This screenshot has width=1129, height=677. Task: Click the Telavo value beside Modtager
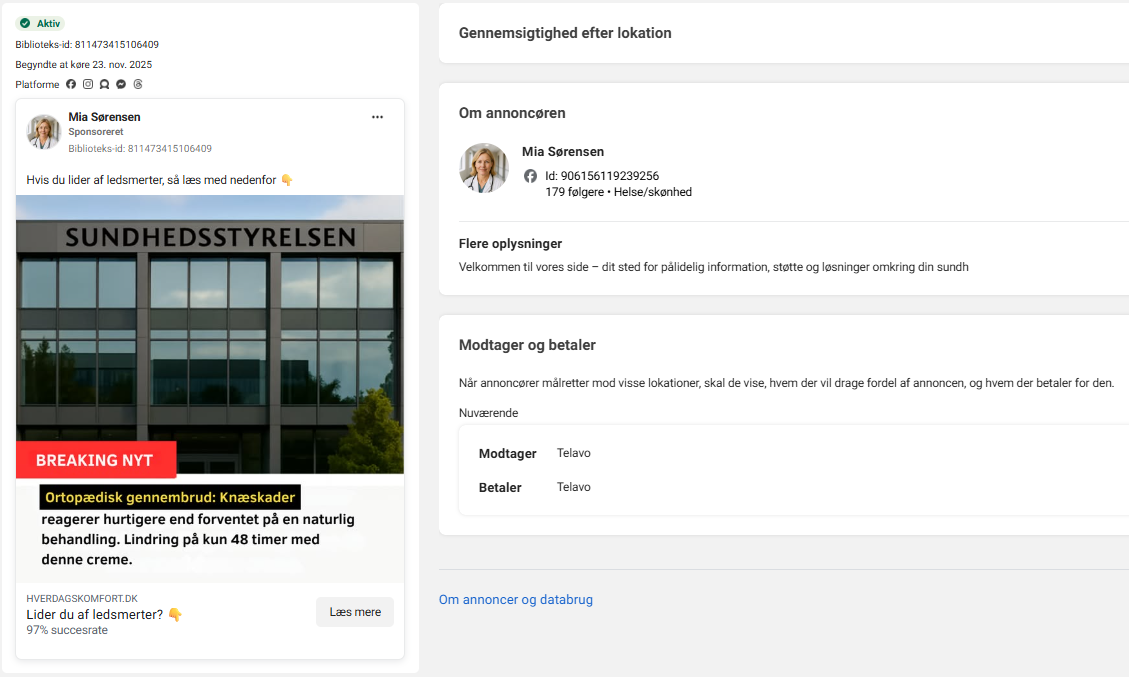coord(574,453)
